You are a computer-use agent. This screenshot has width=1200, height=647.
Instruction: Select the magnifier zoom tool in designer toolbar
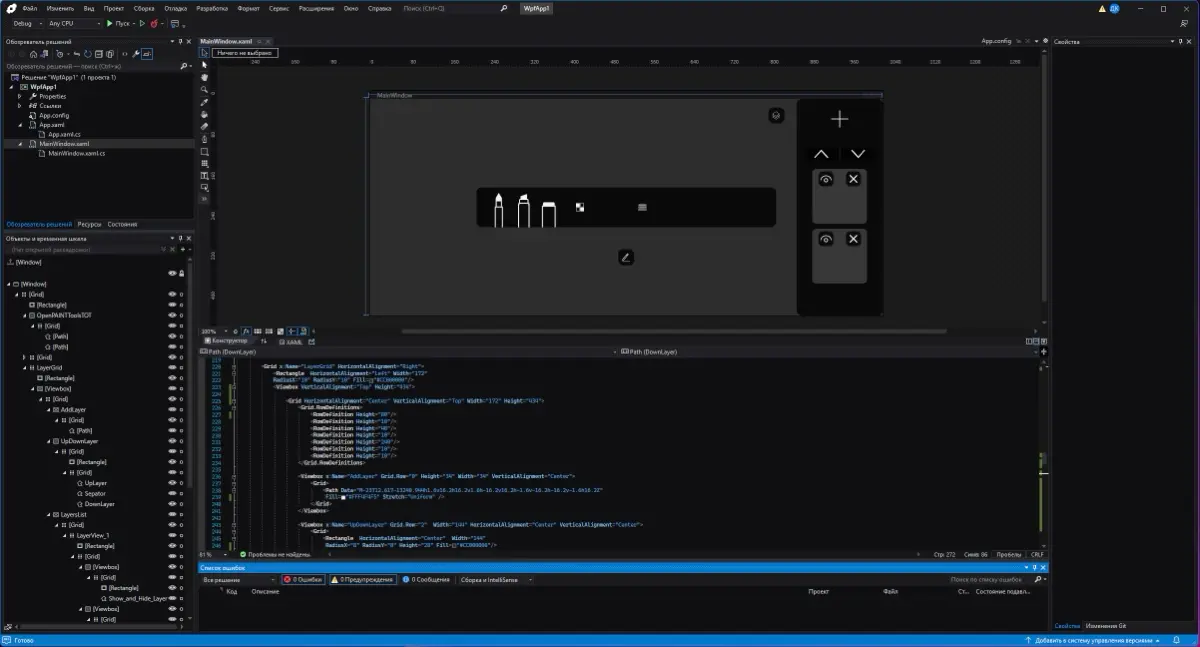pyautogui.click(x=204, y=90)
